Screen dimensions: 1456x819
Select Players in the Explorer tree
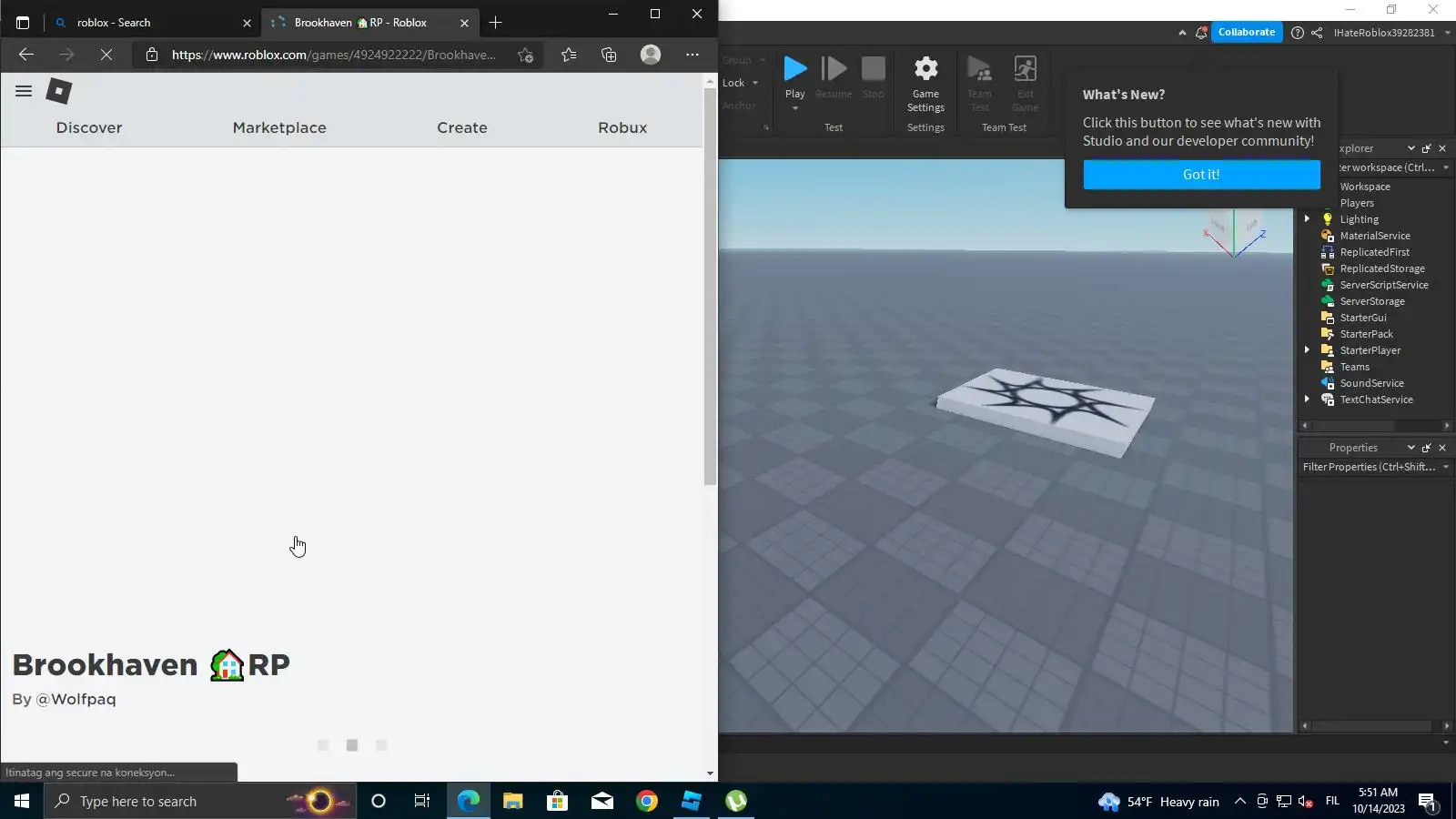tap(1357, 203)
